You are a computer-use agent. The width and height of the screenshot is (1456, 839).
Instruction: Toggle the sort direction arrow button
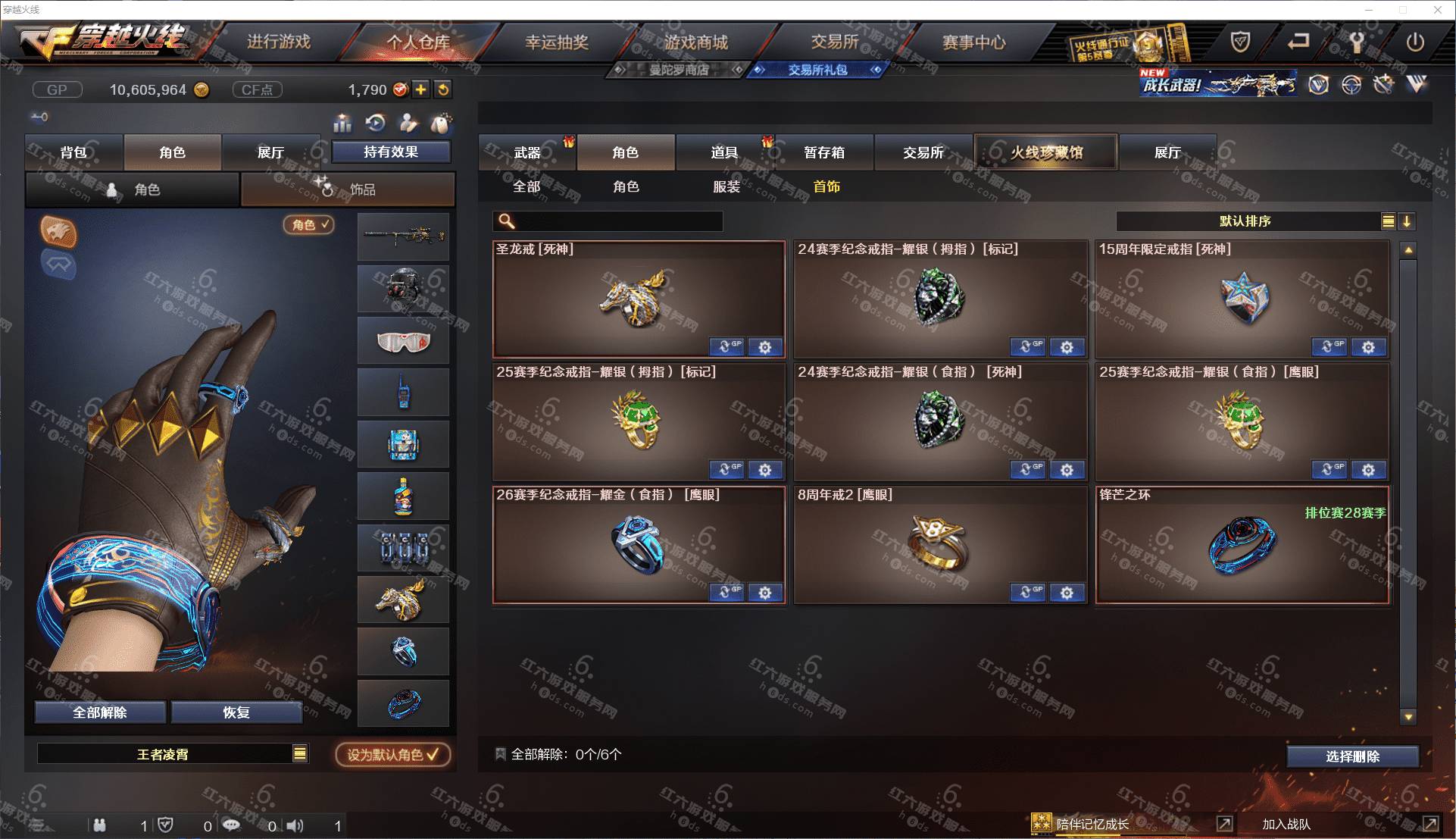click(1407, 221)
